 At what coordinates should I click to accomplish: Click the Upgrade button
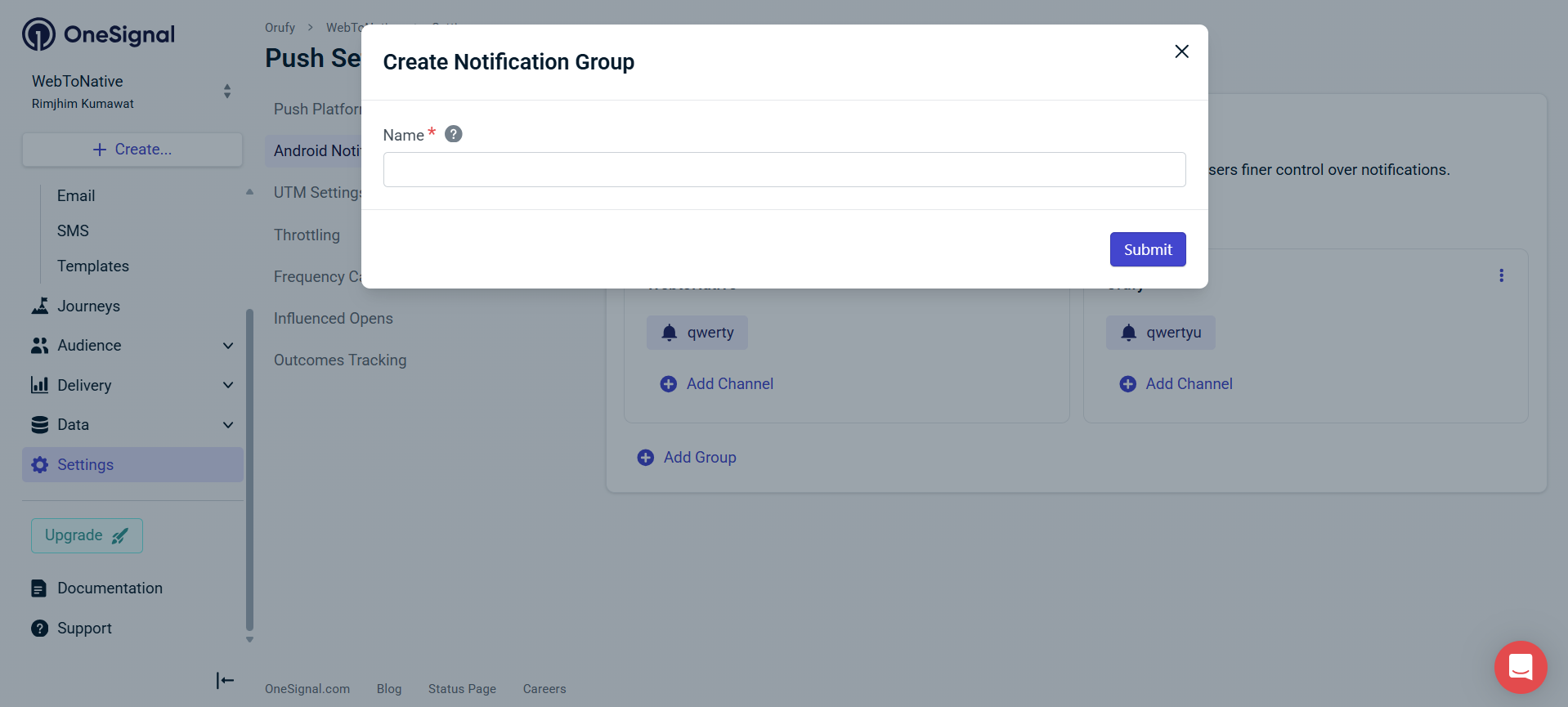click(x=87, y=535)
